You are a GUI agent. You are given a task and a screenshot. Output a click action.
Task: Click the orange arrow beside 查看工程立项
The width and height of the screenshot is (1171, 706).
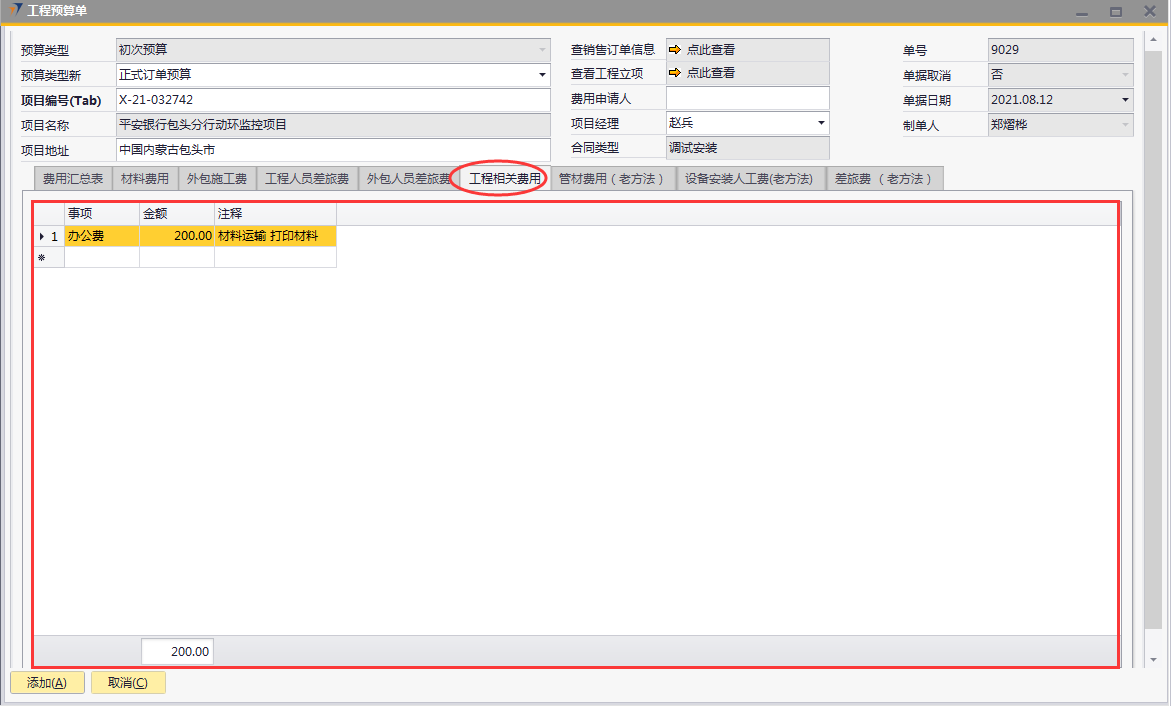(675, 73)
